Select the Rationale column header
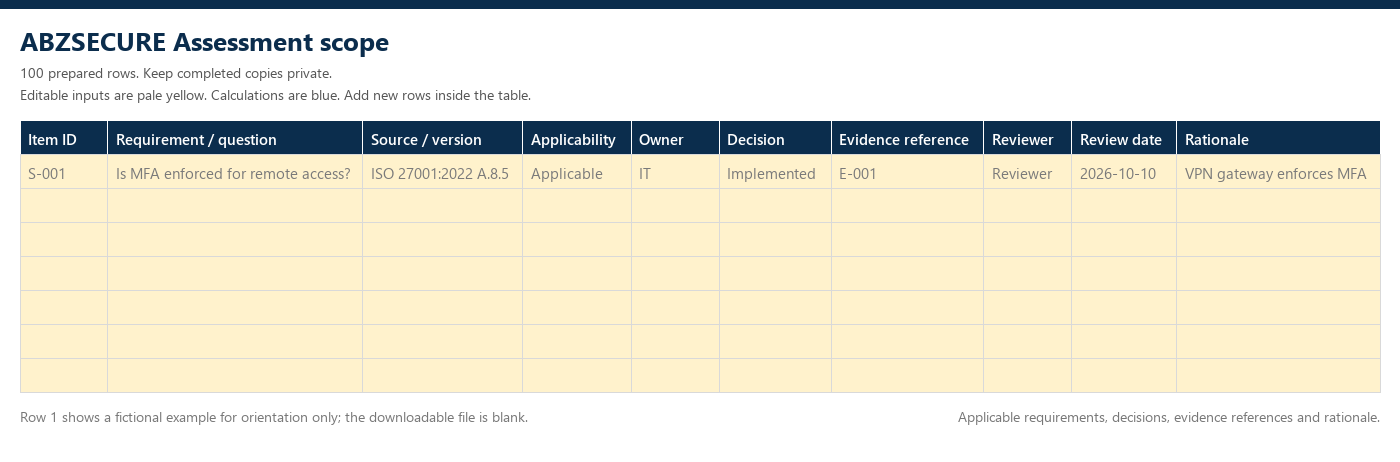1400x462 pixels. pyautogui.click(x=1279, y=138)
